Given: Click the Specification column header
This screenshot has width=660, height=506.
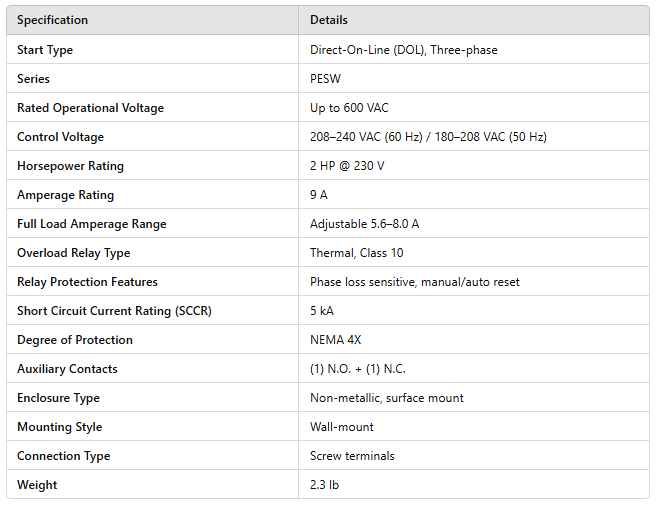Looking at the screenshot, I should click(52, 20).
